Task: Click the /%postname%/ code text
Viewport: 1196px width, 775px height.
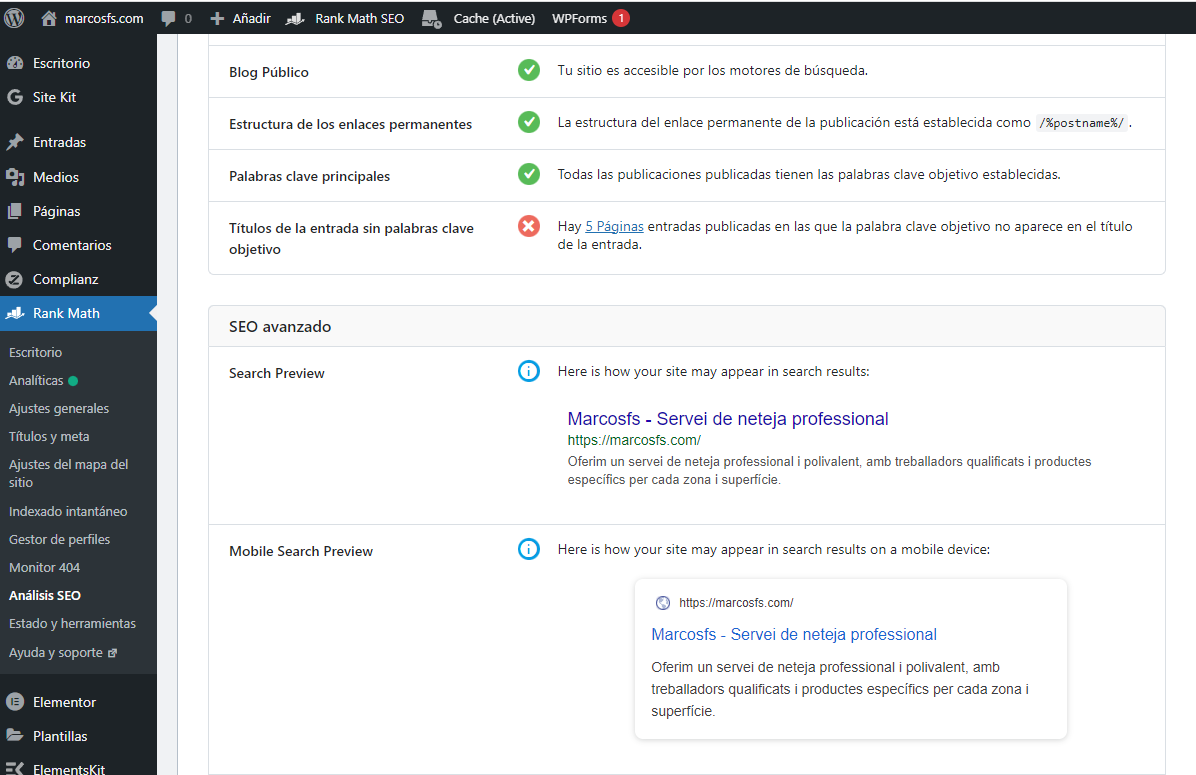Action: (x=1082, y=123)
